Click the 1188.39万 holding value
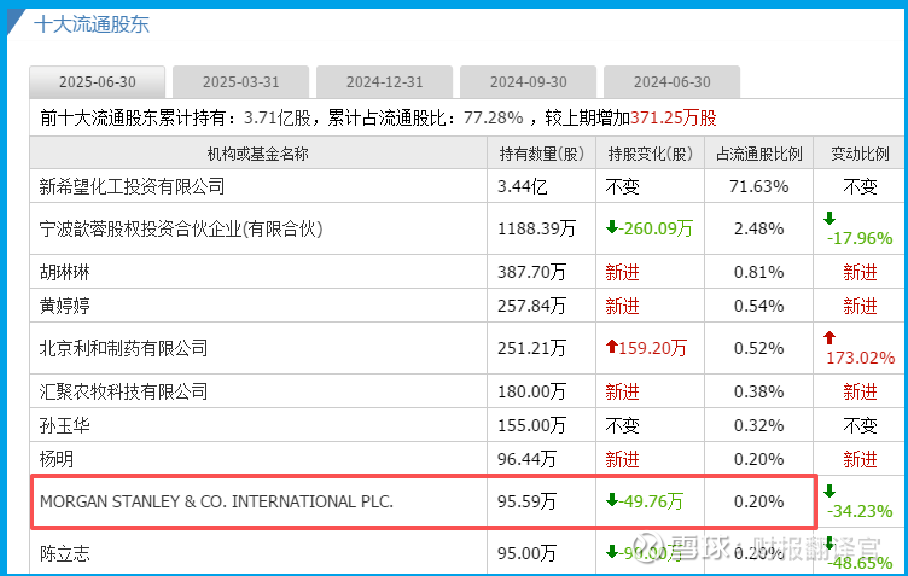 pyautogui.click(x=536, y=229)
